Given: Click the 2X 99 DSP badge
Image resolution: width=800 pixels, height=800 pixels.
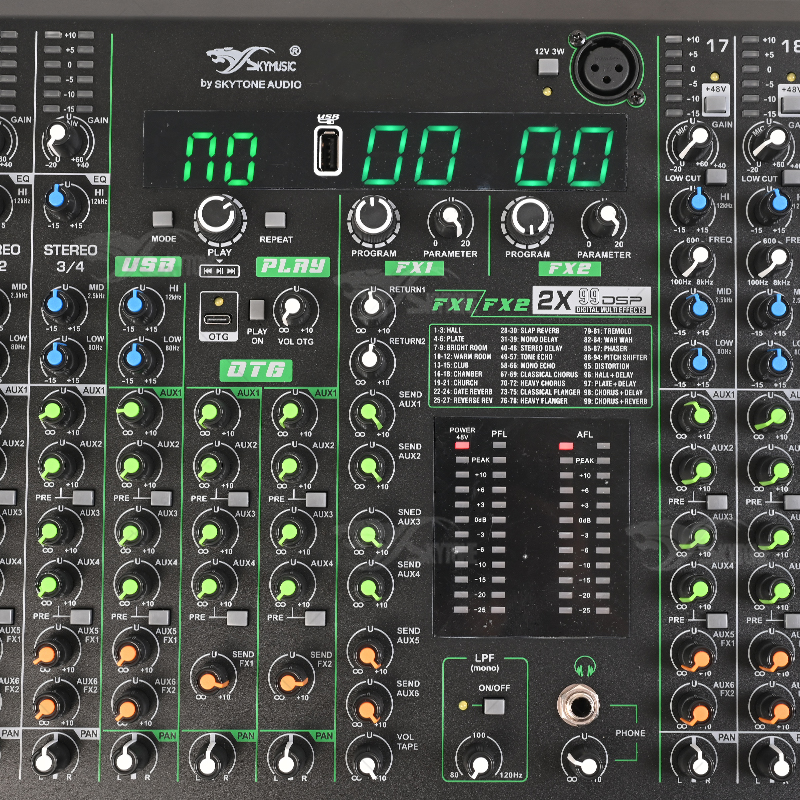Looking at the screenshot, I should tap(591, 300).
